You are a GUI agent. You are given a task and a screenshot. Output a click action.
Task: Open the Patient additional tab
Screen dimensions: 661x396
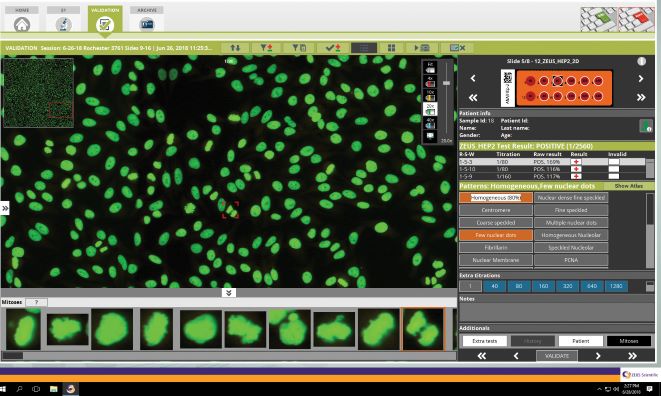580,341
